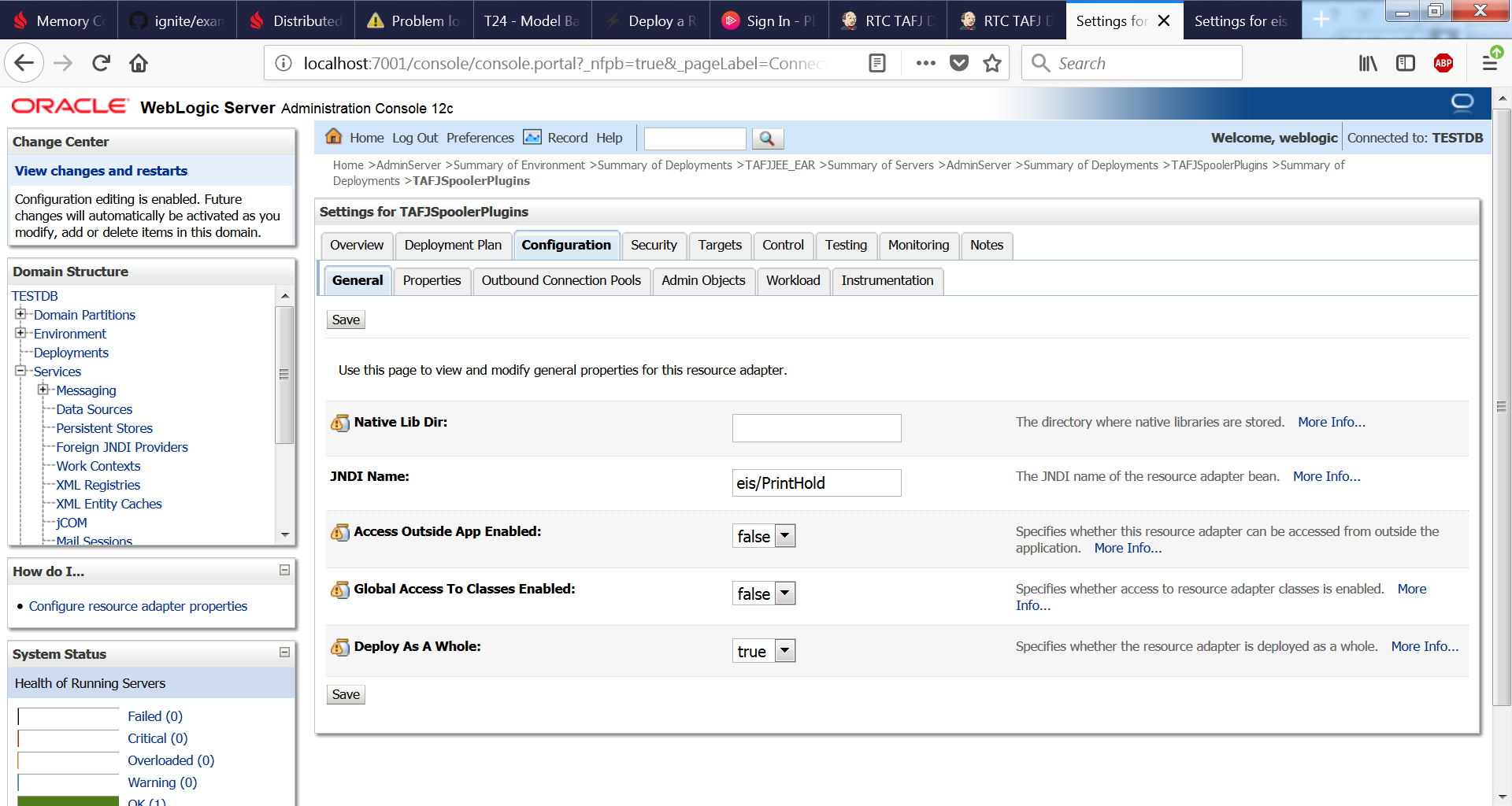Click the Native Lib Dir input field
The width and height of the screenshot is (1512, 806).
pos(817,428)
